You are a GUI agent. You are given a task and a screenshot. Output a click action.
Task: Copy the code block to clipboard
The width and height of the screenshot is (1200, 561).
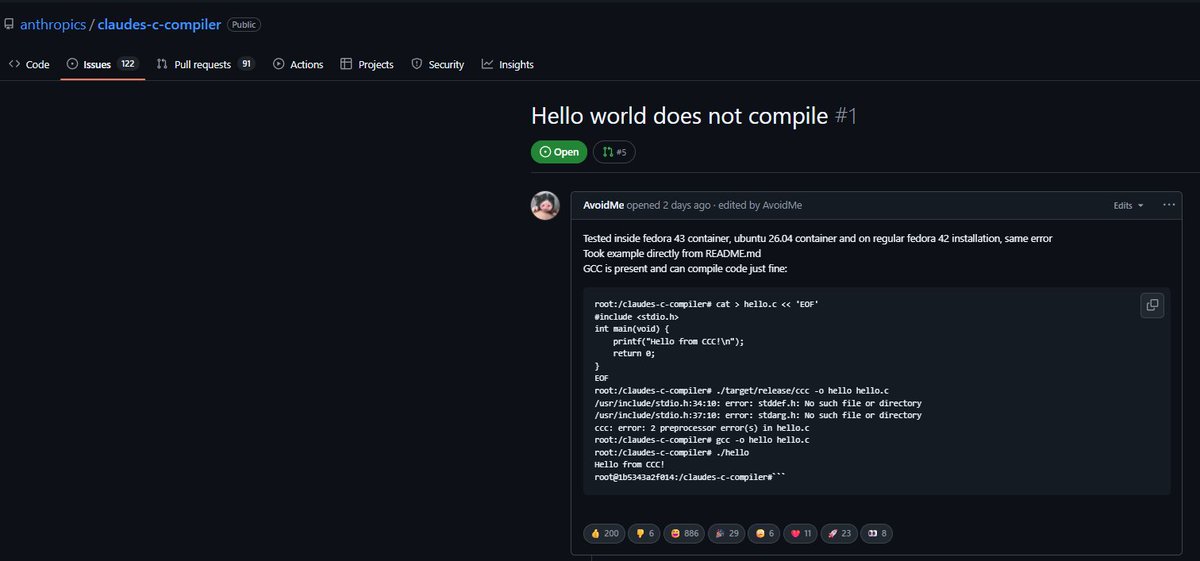tap(1152, 305)
